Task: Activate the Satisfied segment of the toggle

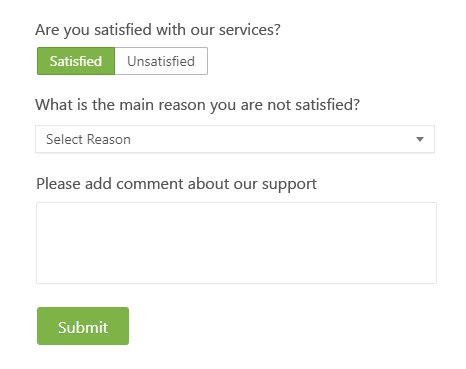Action: [76, 61]
